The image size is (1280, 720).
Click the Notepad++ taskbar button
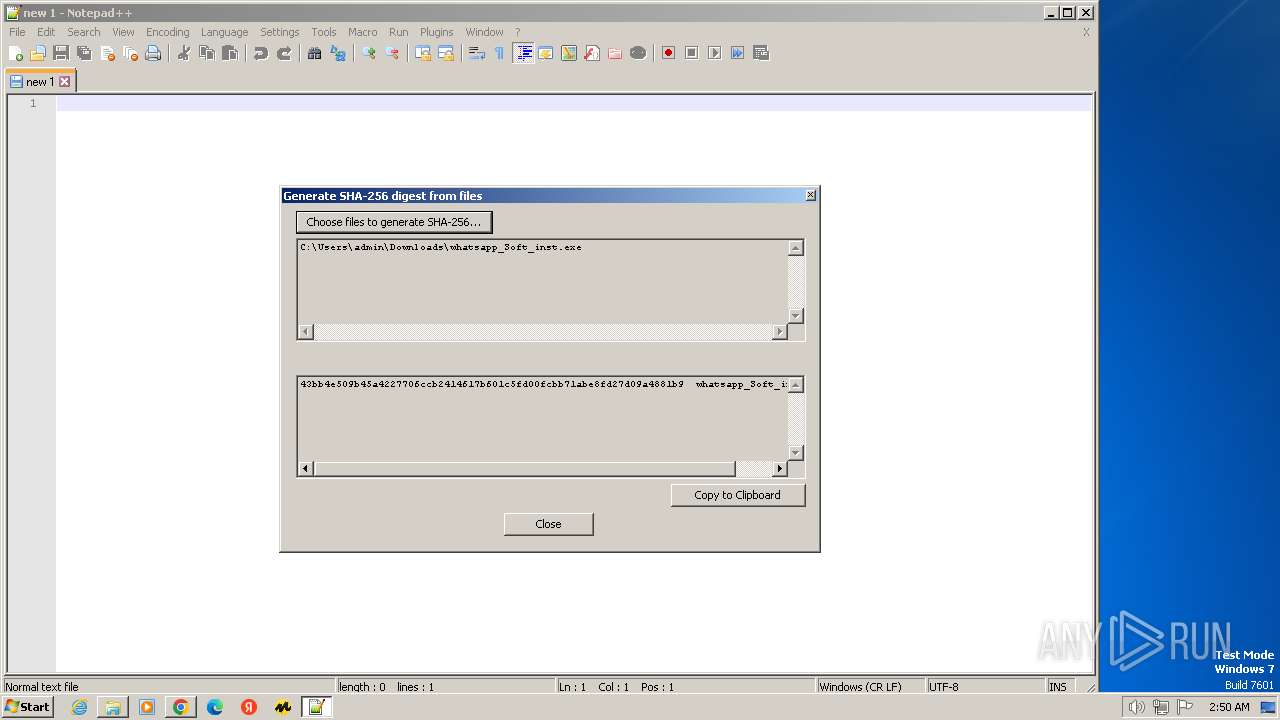tap(317, 707)
